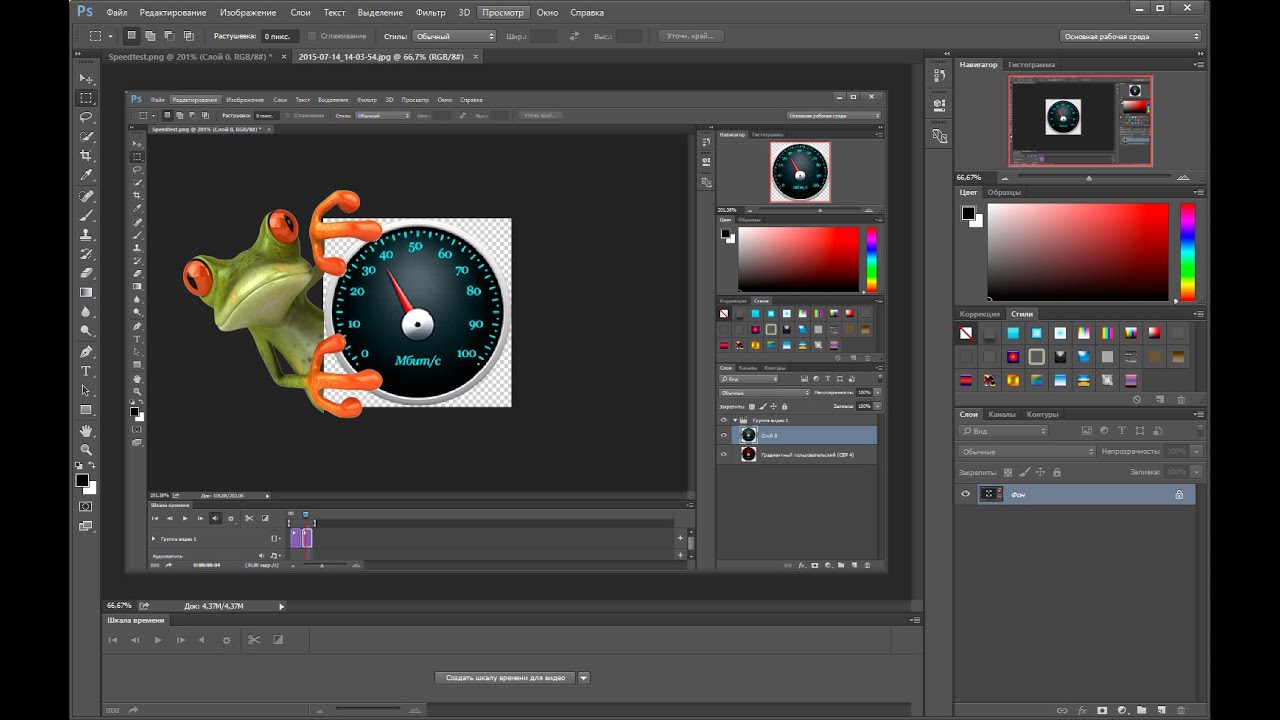Add a layer mask
The image size is (1280, 720).
coord(1101,710)
